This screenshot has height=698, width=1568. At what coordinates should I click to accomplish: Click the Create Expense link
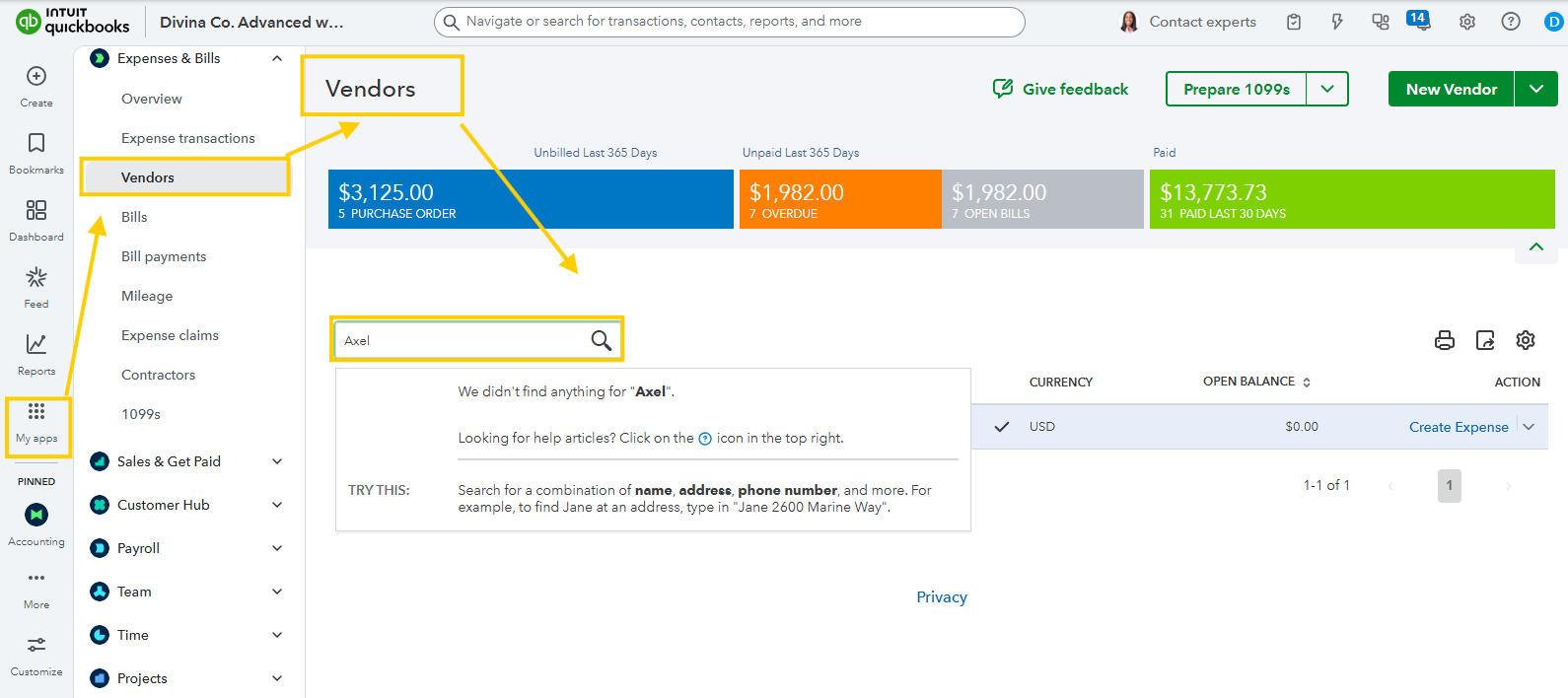click(1459, 427)
